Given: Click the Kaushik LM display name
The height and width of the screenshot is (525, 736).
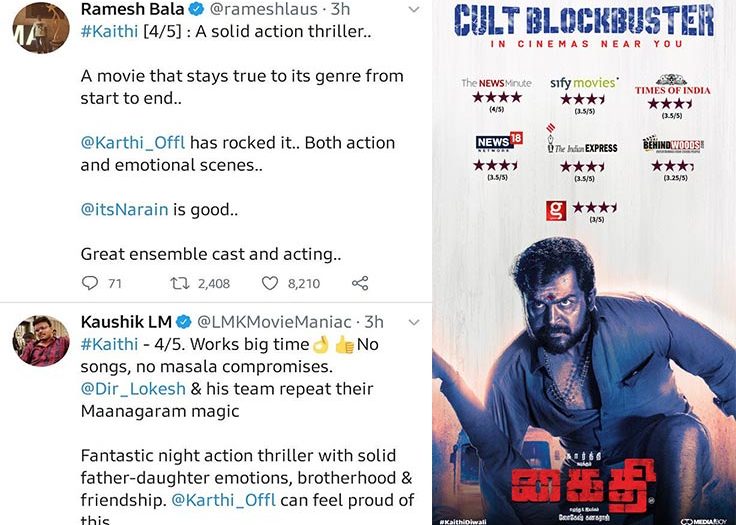Looking at the screenshot, I should pyautogui.click(x=126, y=322).
